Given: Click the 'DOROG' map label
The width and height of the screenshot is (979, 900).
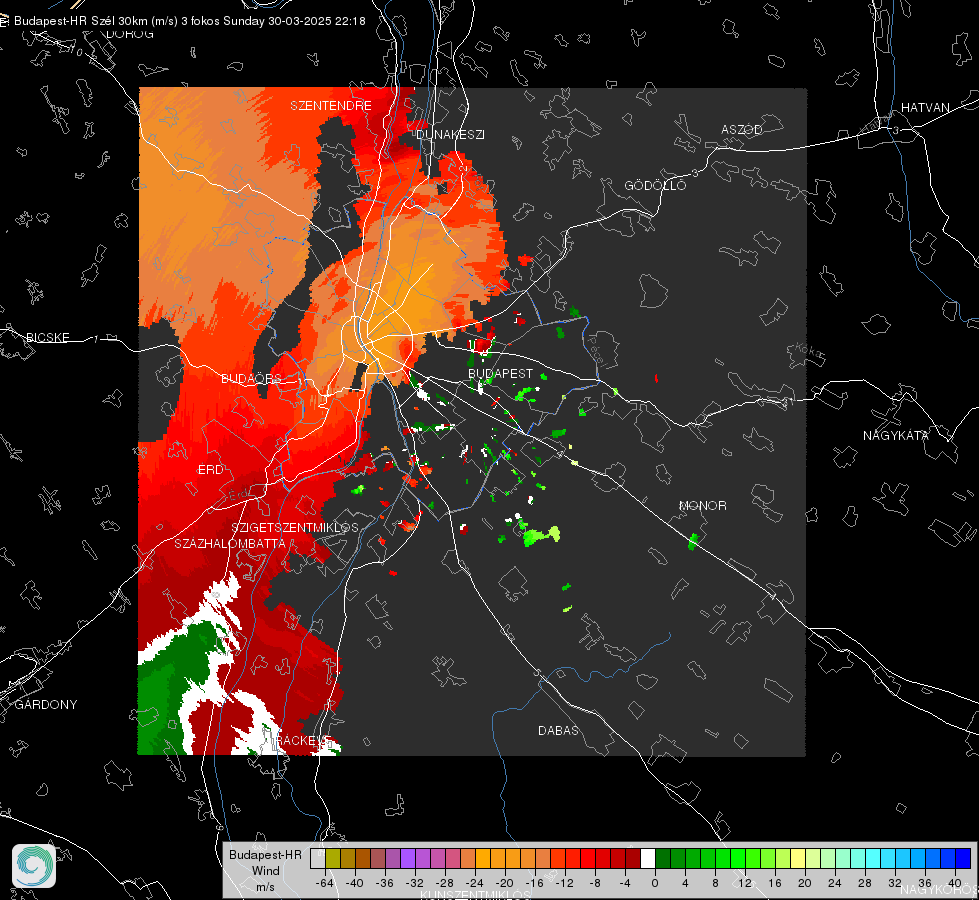Looking at the screenshot, I should click(130, 34).
